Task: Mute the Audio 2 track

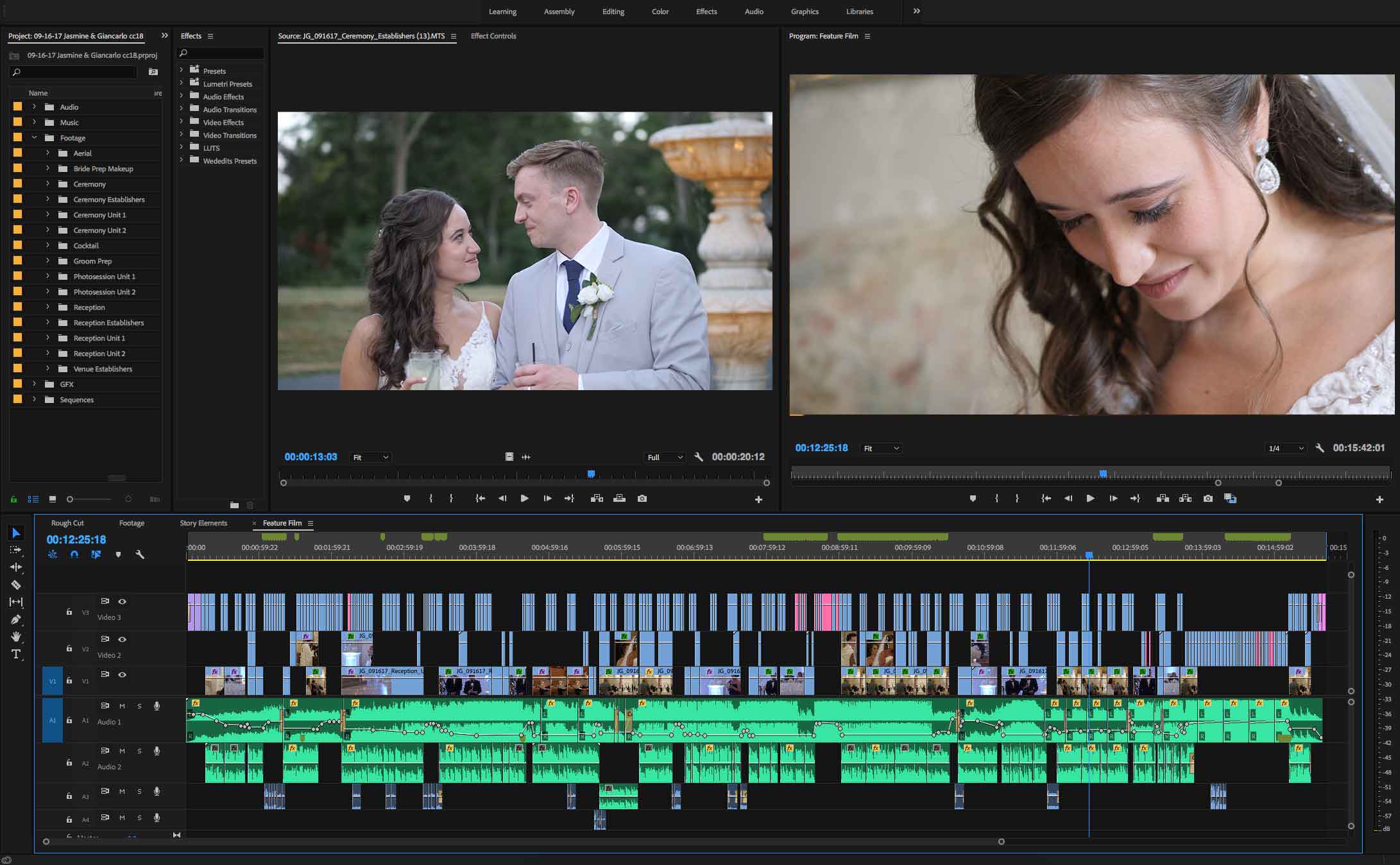Action: coord(122,751)
